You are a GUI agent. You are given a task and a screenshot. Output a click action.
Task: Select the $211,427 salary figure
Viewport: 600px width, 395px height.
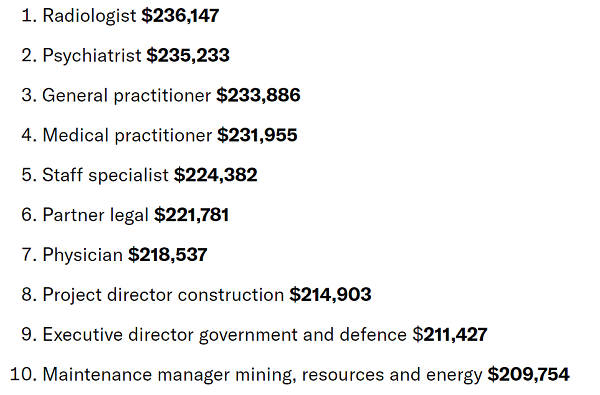point(450,334)
